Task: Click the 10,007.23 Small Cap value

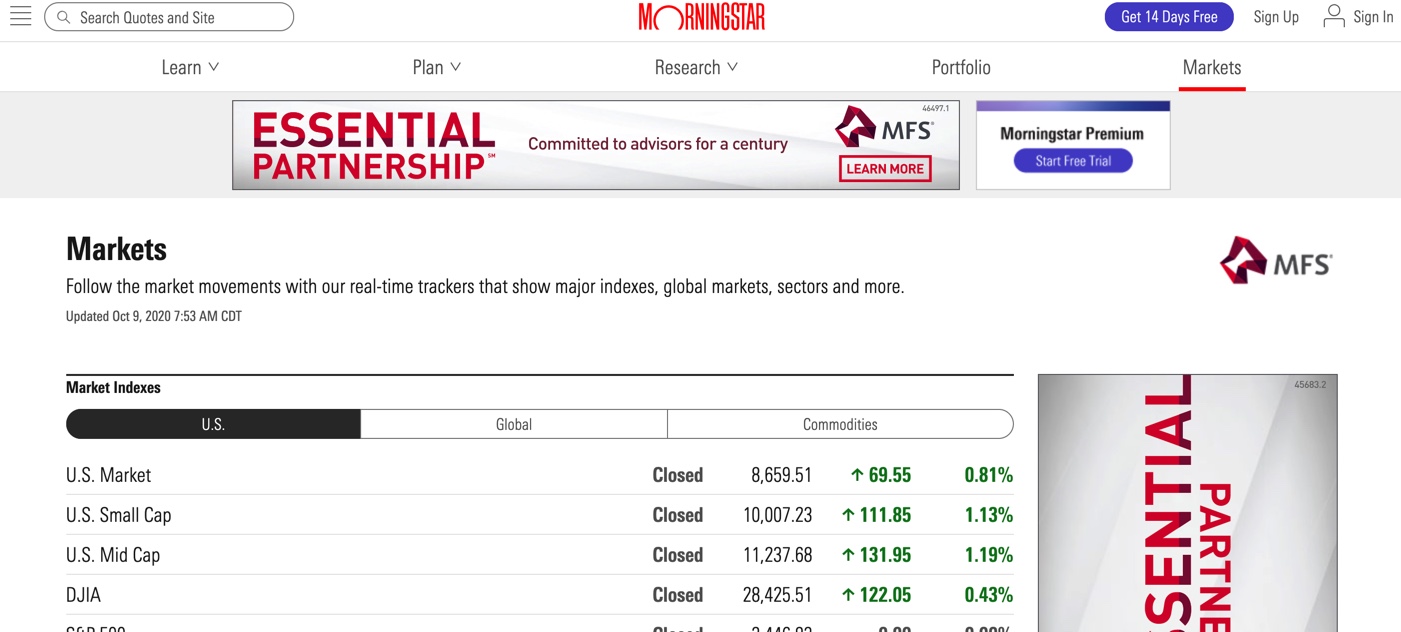Action: [778, 515]
